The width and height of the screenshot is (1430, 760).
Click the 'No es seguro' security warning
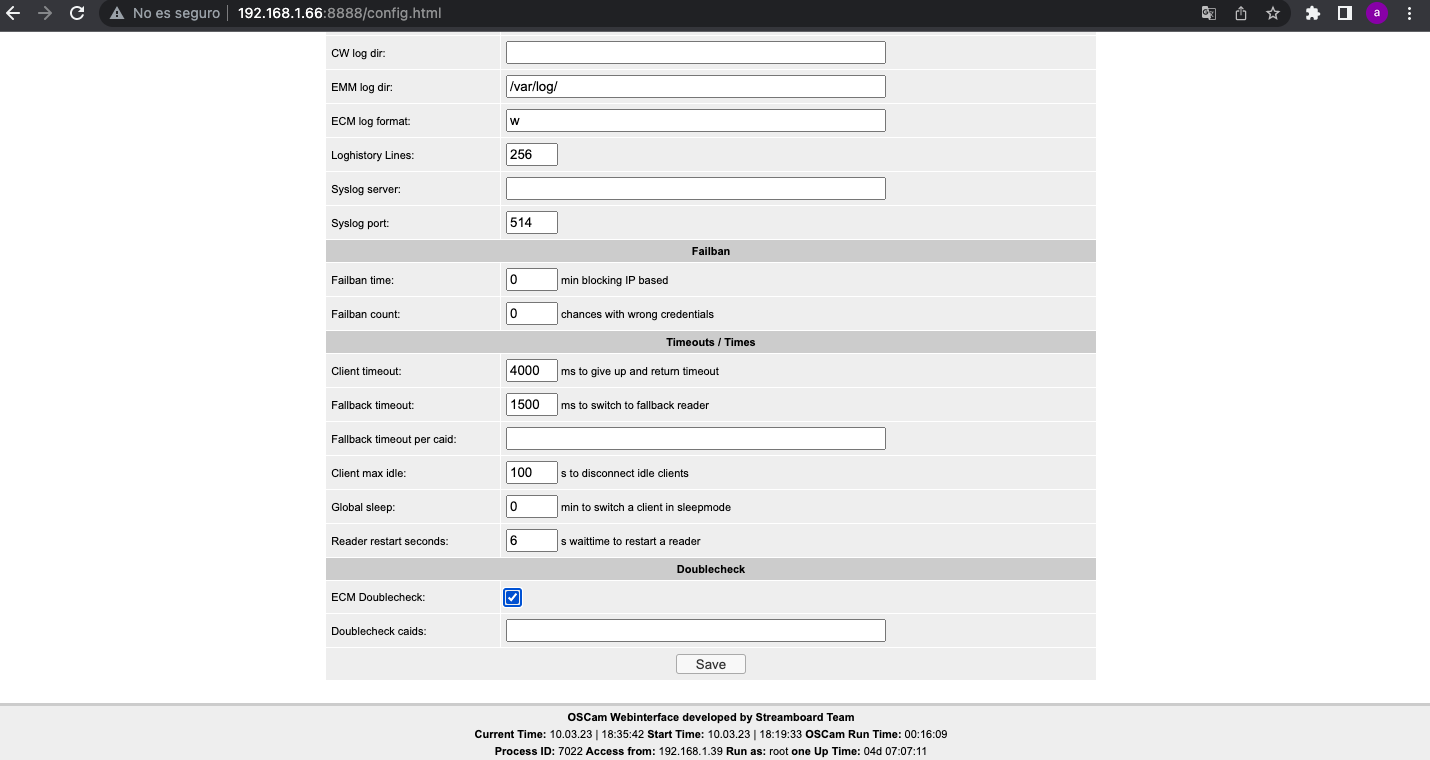(x=165, y=14)
